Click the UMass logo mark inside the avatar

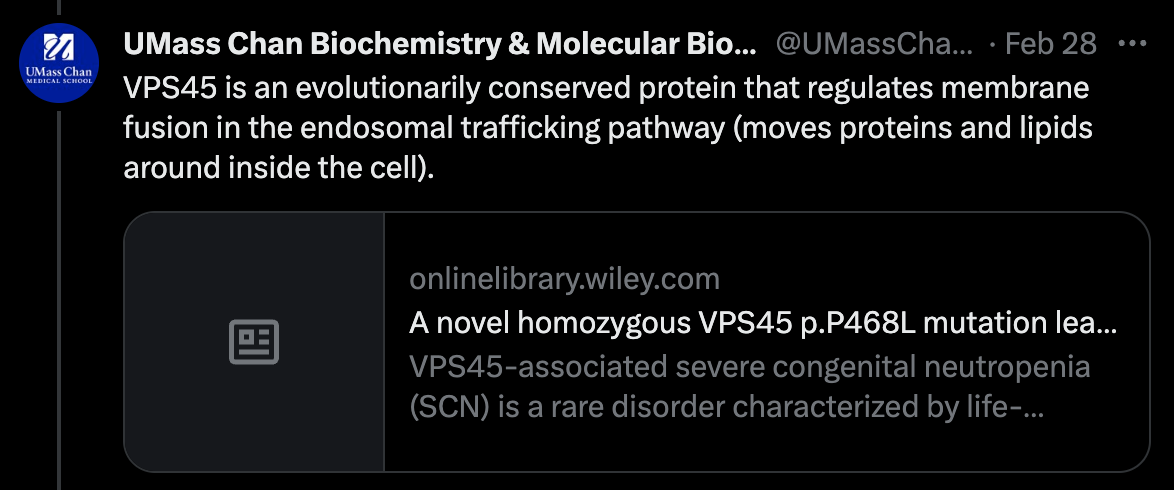click(x=58, y=47)
